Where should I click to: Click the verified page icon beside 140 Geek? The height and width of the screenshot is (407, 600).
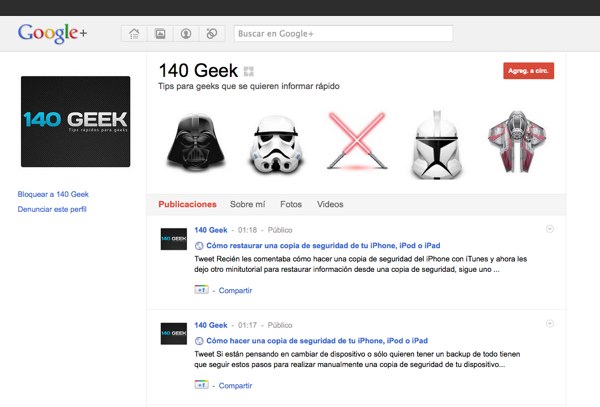pos(249,71)
